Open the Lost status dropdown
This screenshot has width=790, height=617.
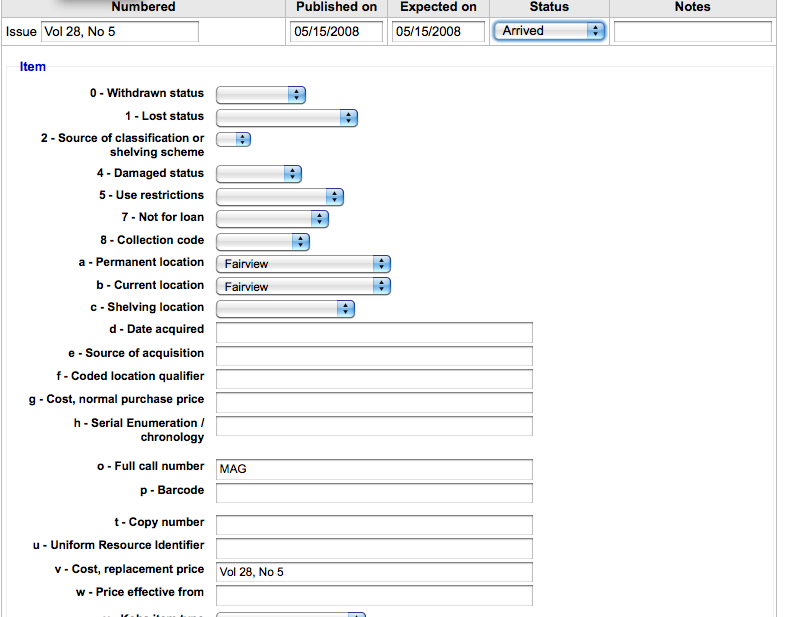click(x=286, y=117)
